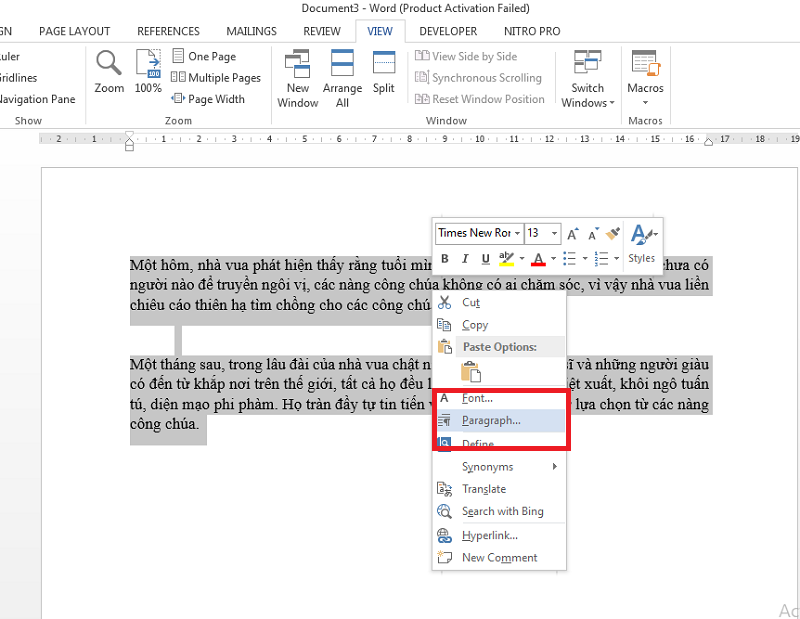The image size is (800, 619).
Task: Toggle Italic in the mini toolbar
Action: point(465,259)
